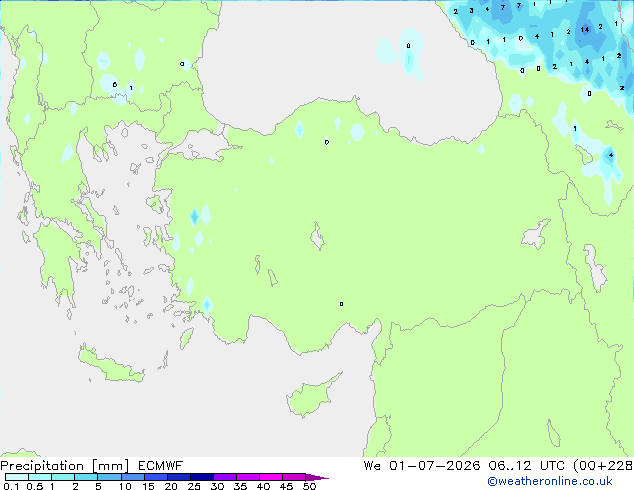634x490 pixels.
Task: Select the 35–40 mm legend color swatch
Action: (247, 477)
